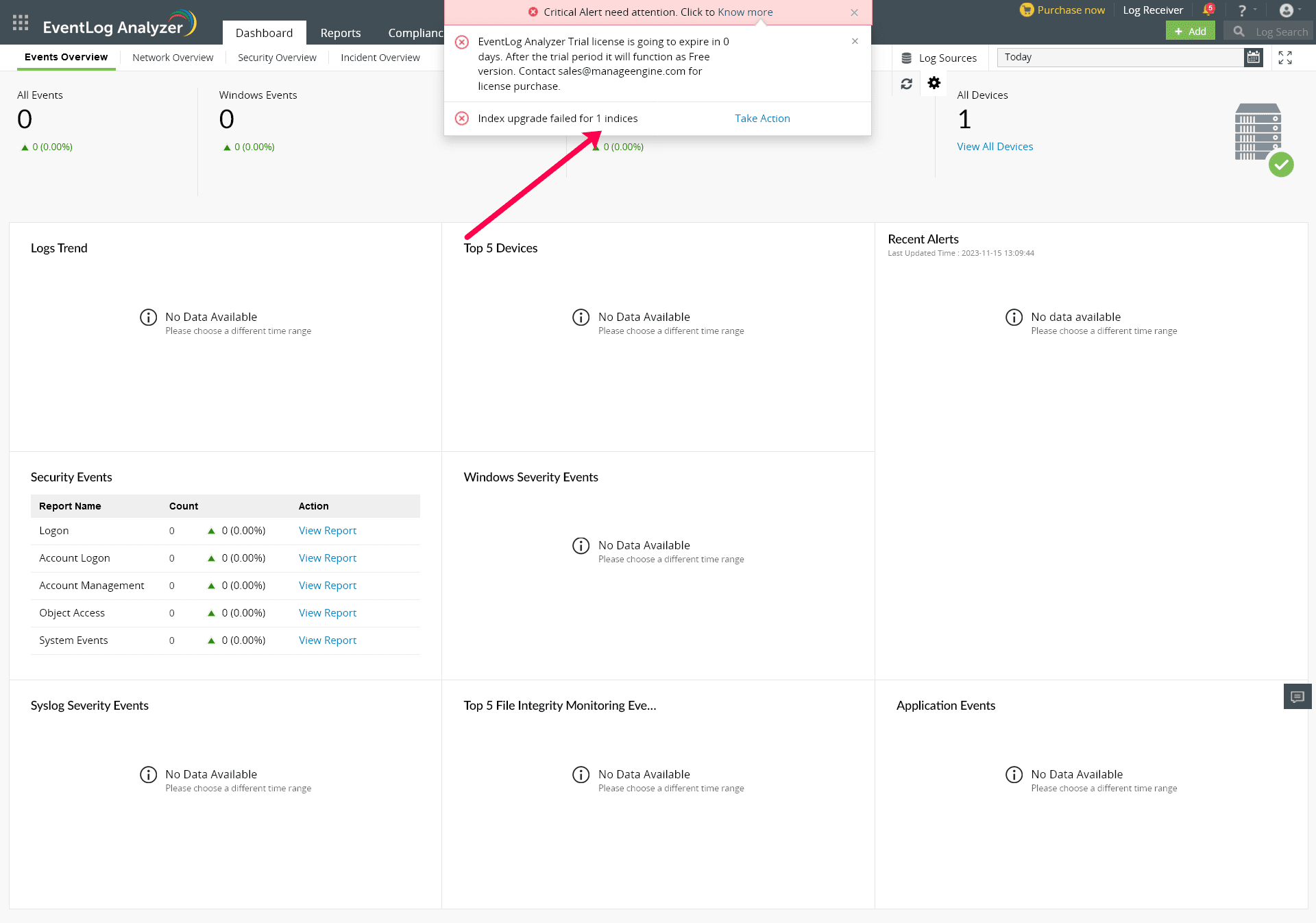Click the green Add button
This screenshot has width=1316, height=923.
click(1190, 31)
